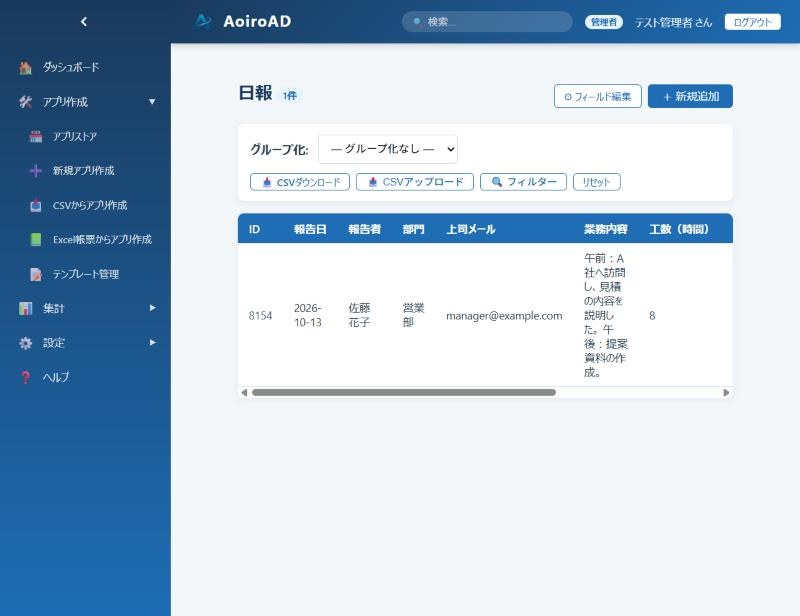Collapse sidebar with the back chevron

[x=84, y=21]
